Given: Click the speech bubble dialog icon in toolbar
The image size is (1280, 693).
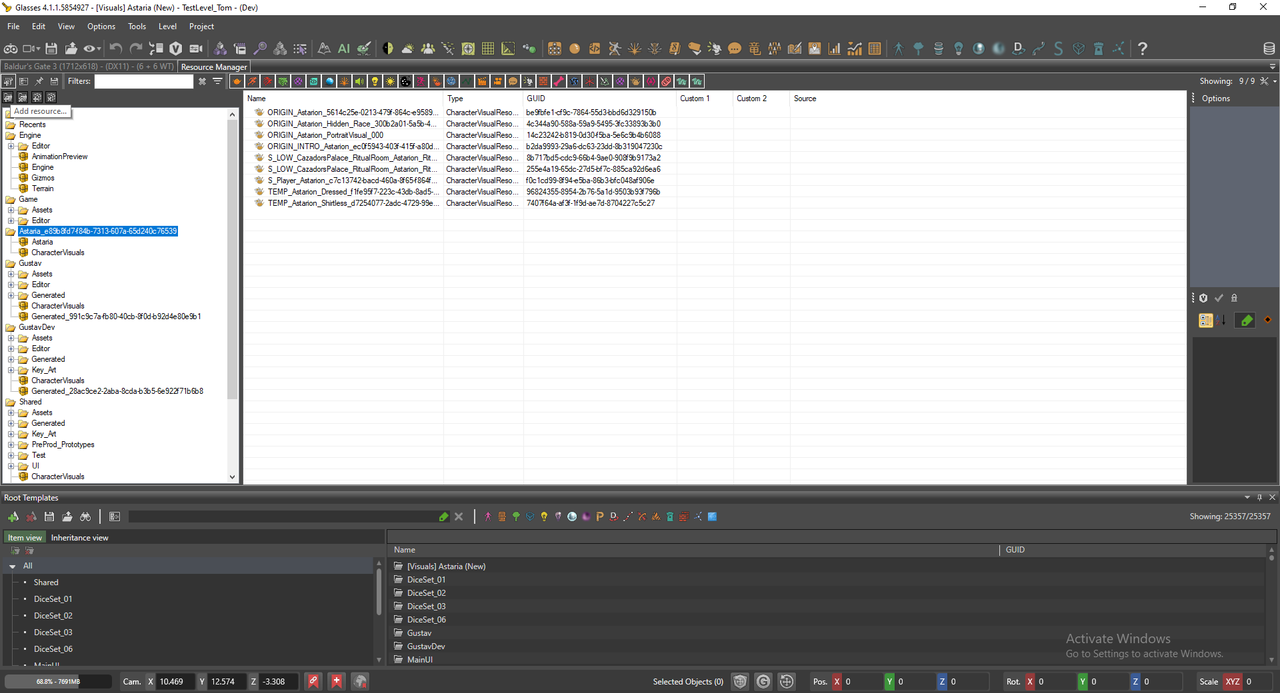Looking at the screenshot, I should click(734, 48).
